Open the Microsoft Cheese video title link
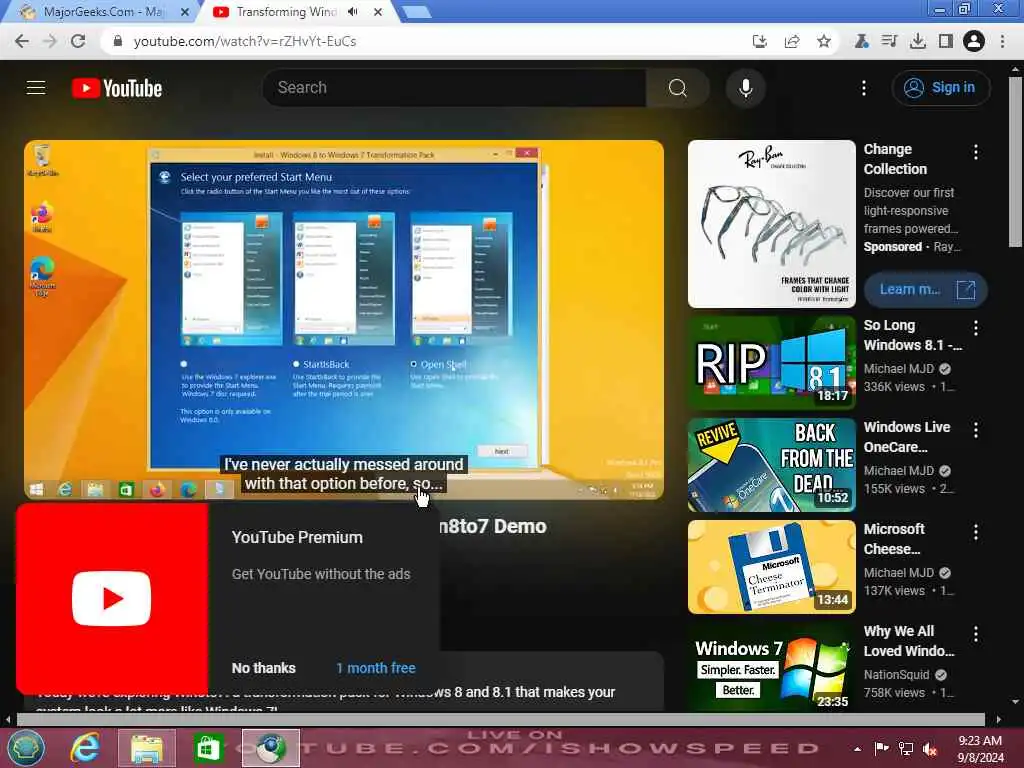Image resolution: width=1024 pixels, height=768 pixels. pos(894,539)
